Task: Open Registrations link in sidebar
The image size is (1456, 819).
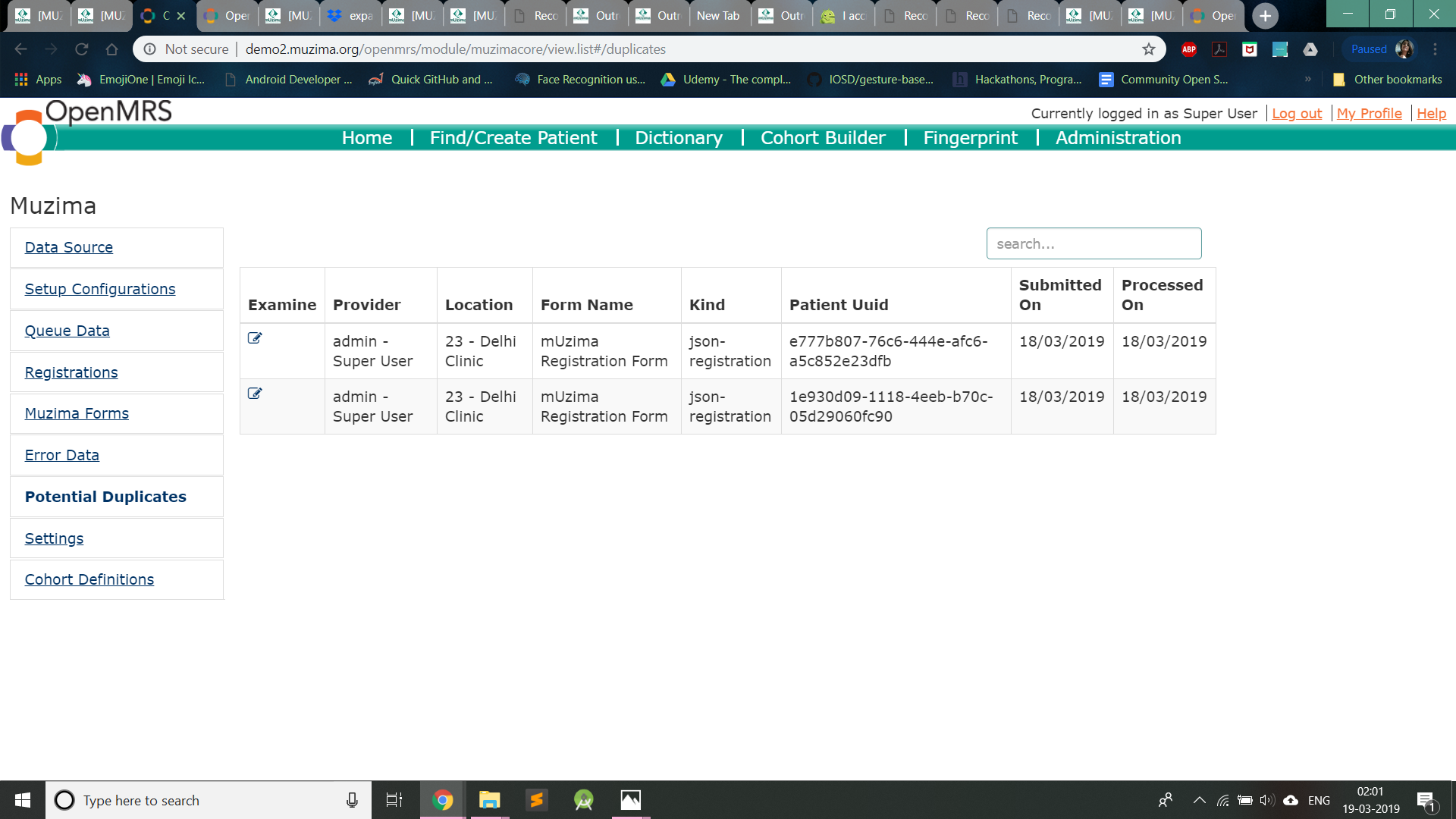Action: point(71,372)
